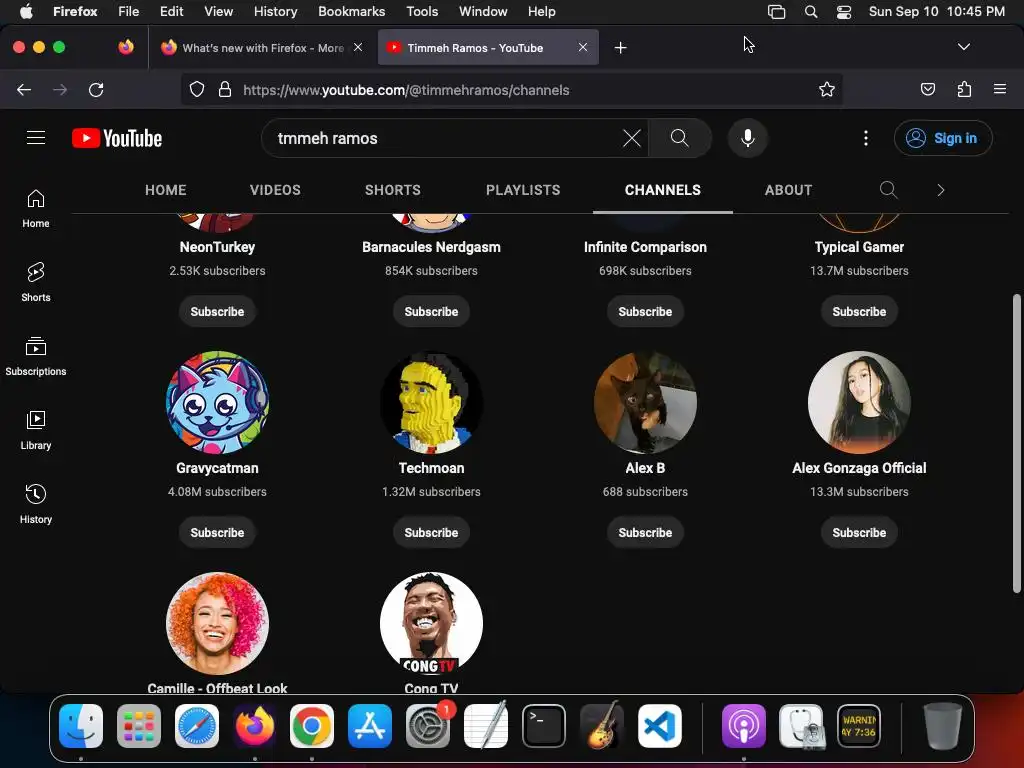Close the Timmeh Ramos YouTube tab
This screenshot has width=1024, height=768.
point(583,47)
